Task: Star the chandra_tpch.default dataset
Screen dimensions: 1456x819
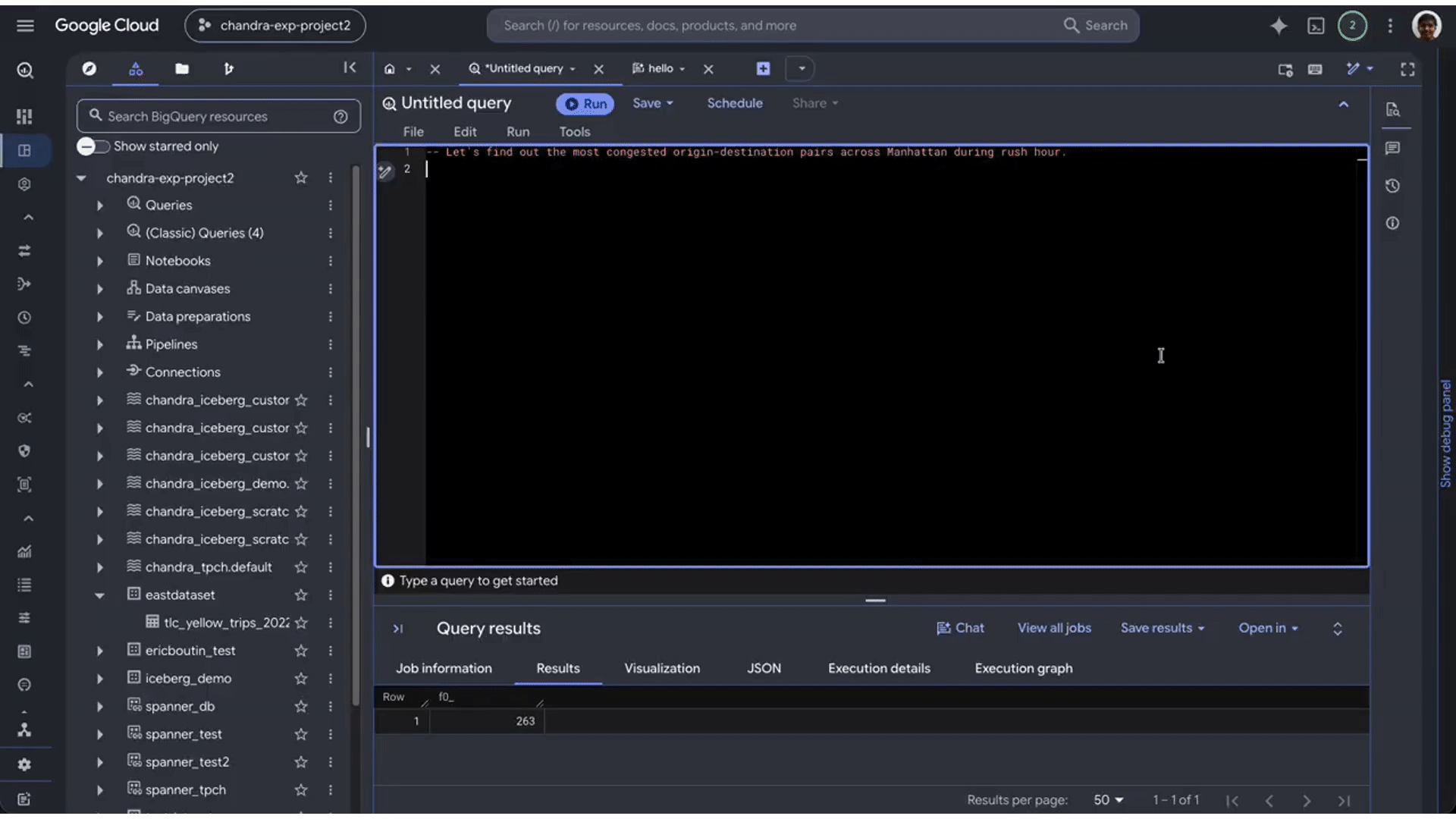Action: [301, 567]
